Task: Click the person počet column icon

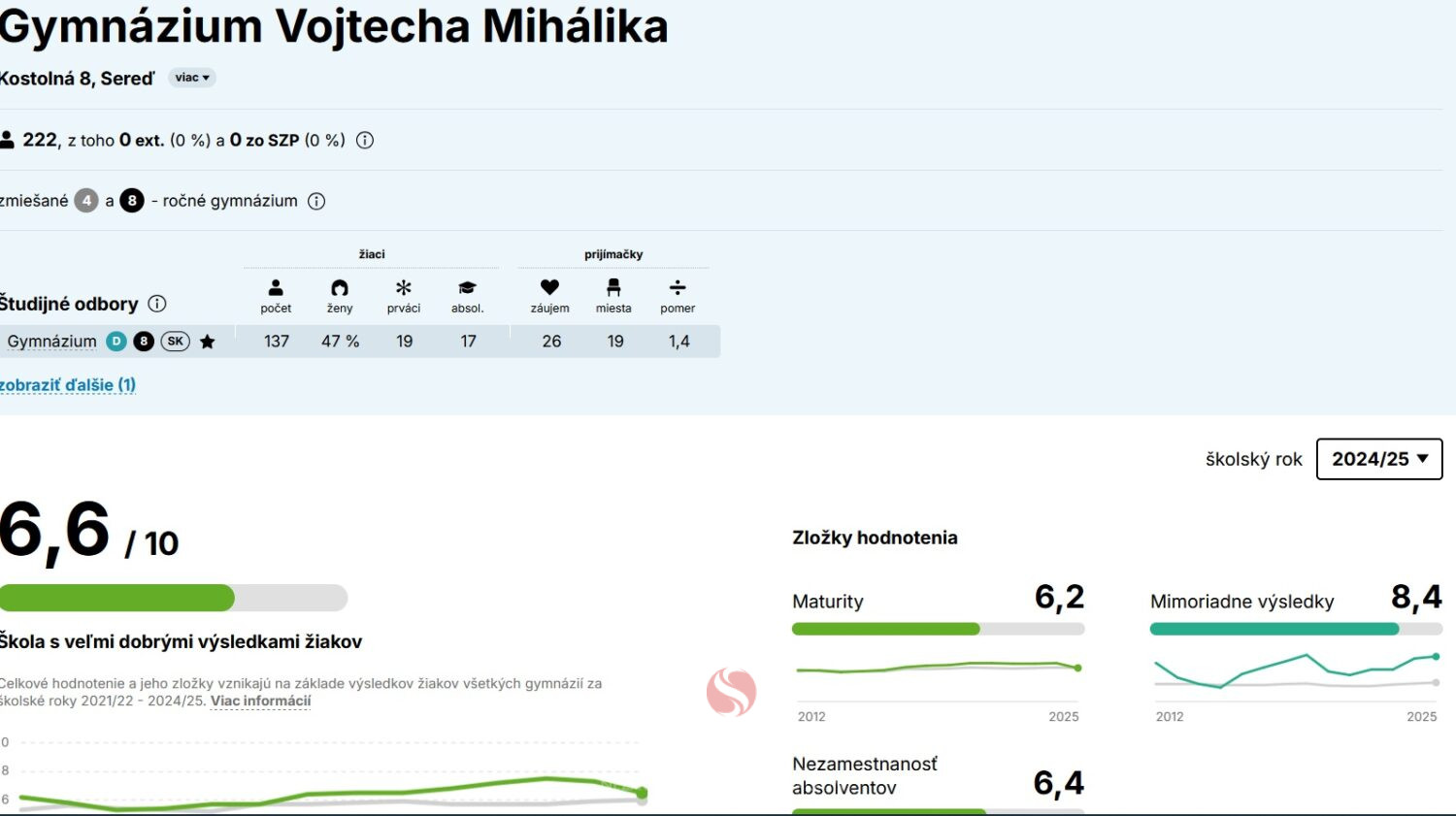Action: [276, 287]
